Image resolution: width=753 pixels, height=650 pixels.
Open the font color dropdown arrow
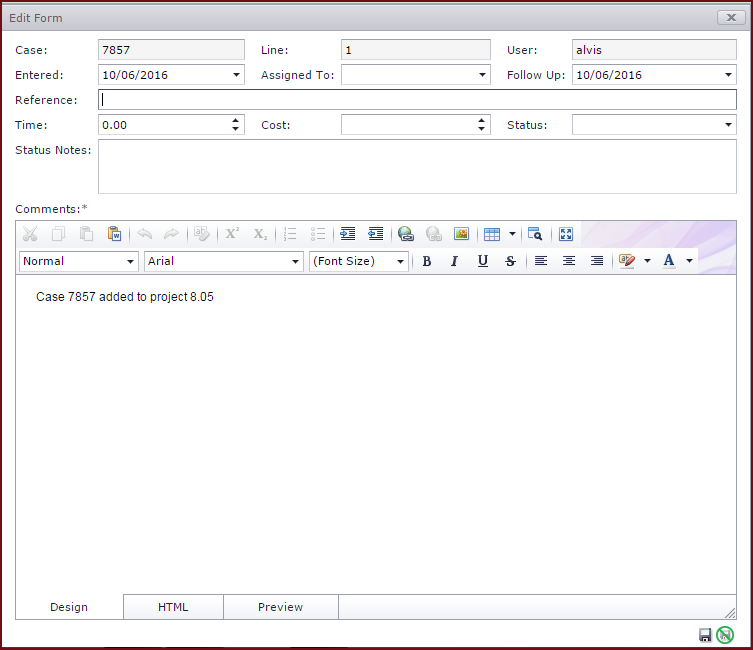(690, 261)
